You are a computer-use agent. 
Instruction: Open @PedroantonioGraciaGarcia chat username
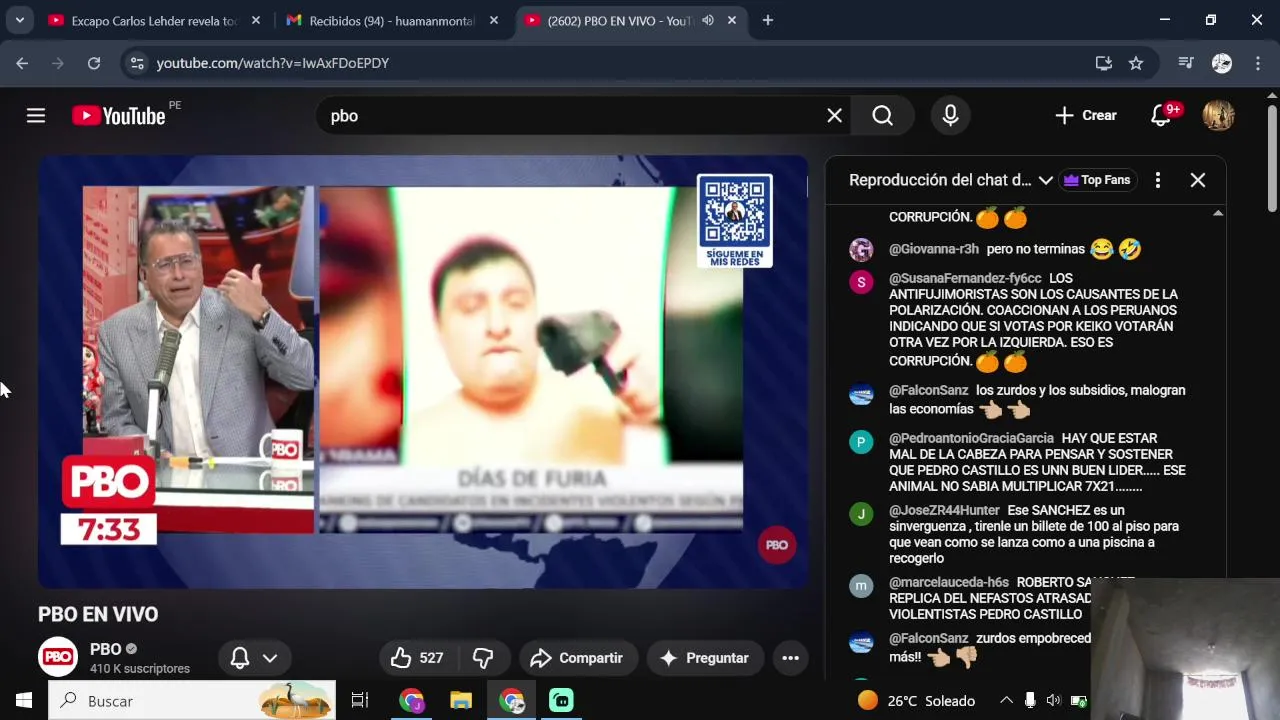click(971, 438)
